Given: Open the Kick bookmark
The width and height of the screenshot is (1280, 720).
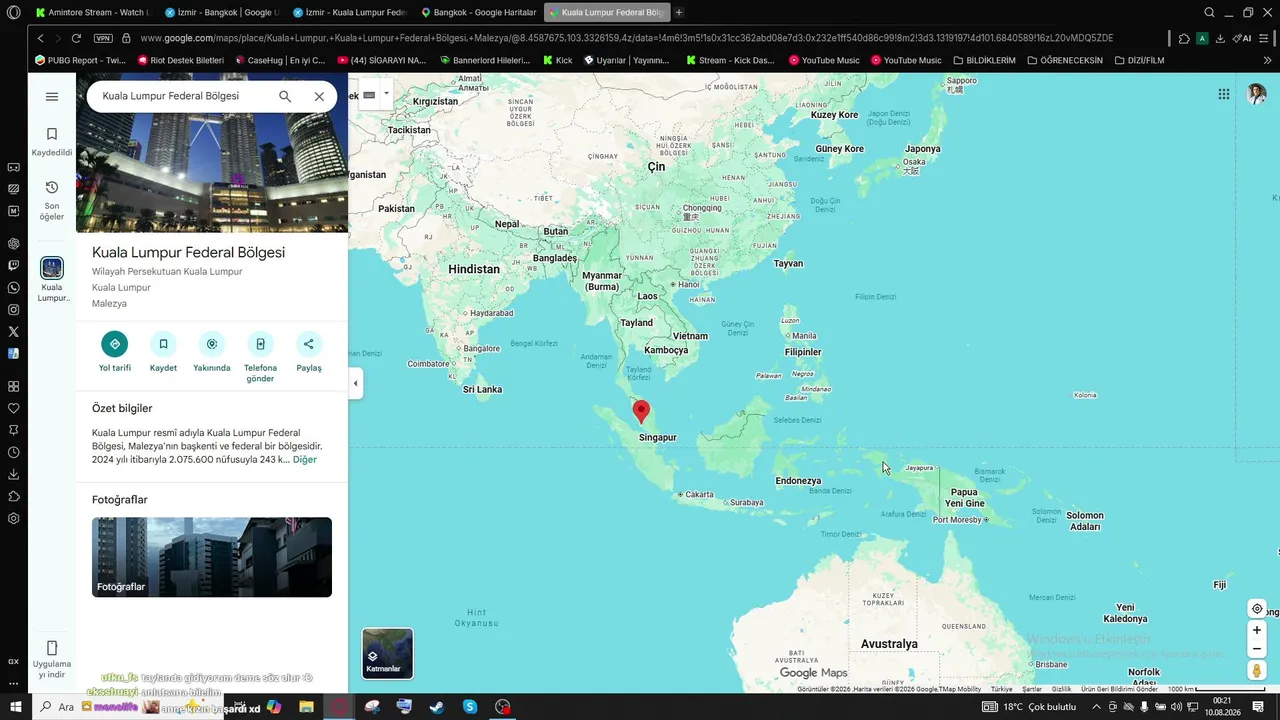Looking at the screenshot, I should coord(558,60).
